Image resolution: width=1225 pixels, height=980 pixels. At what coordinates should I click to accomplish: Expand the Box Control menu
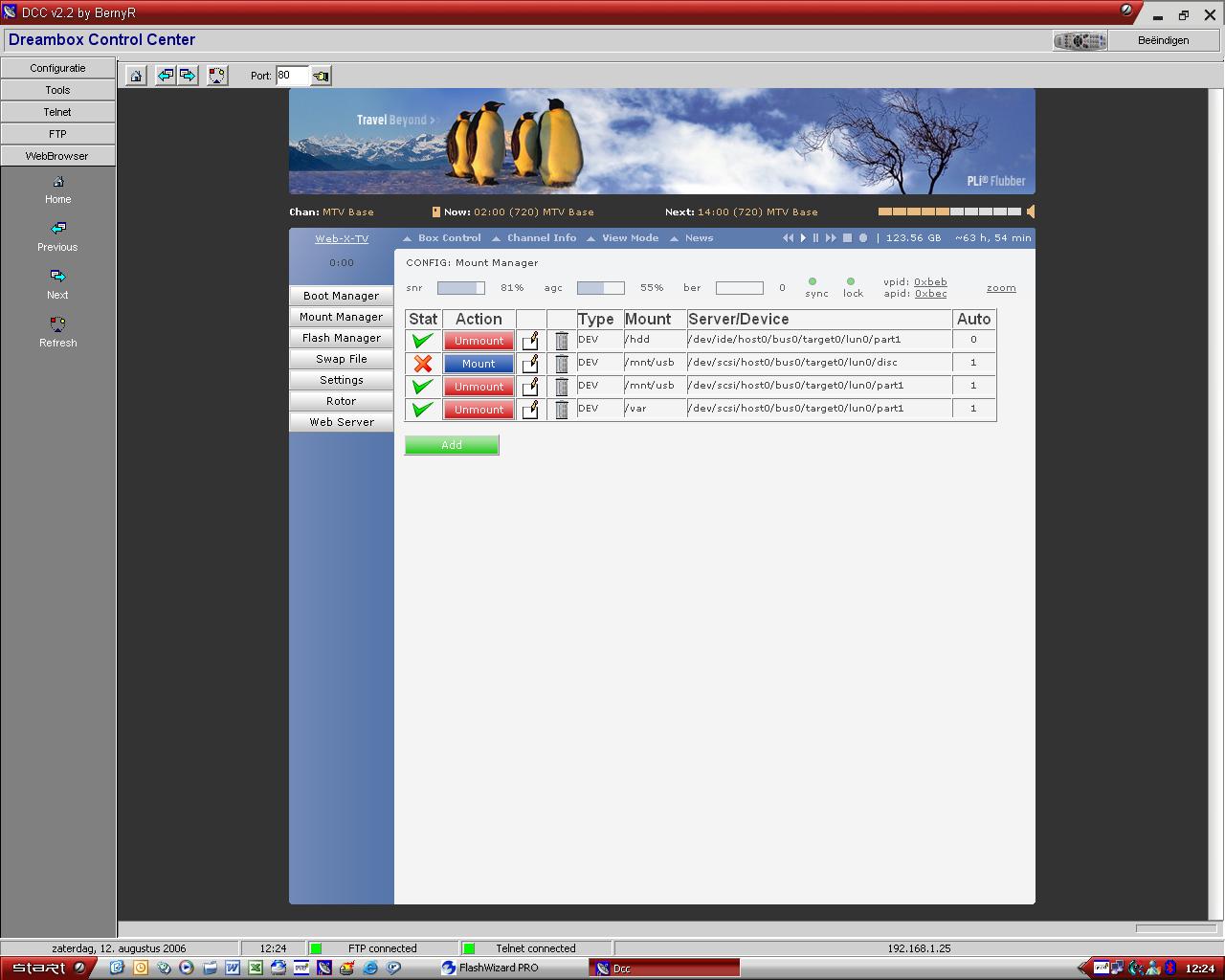pyautogui.click(x=442, y=238)
